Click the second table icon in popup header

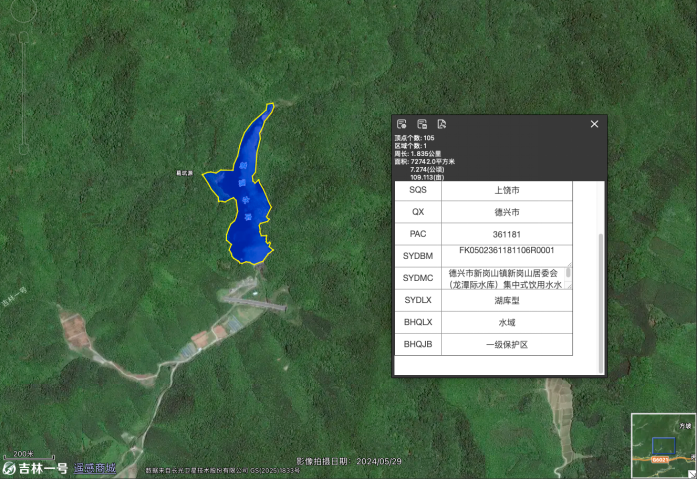[x=422, y=124]
